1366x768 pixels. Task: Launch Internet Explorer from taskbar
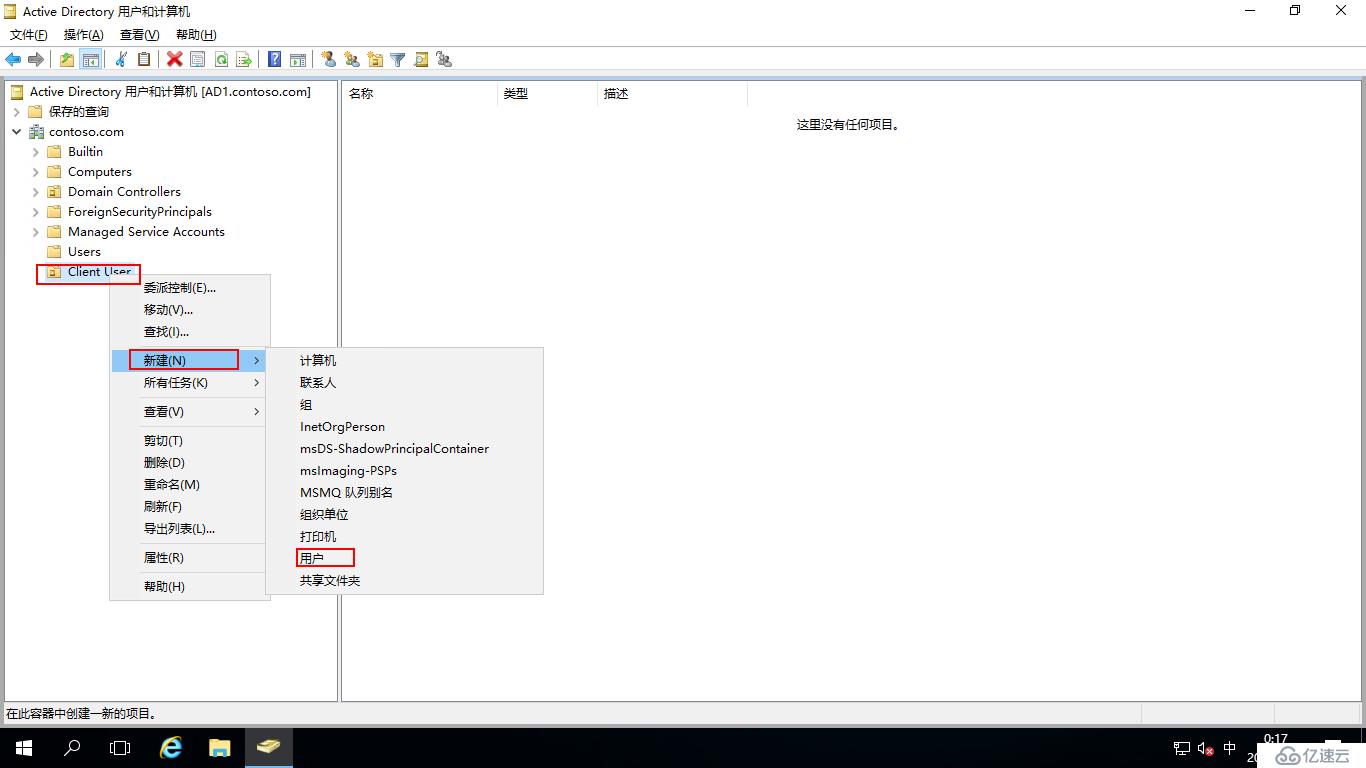(x=172, y=748)
